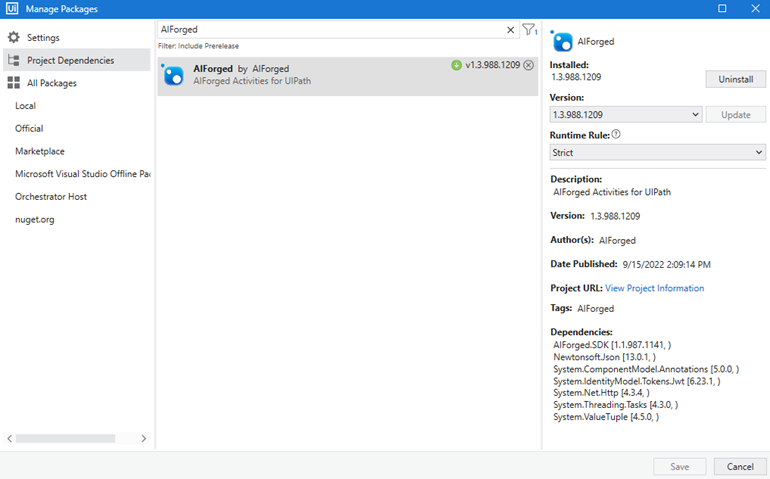770x479 pixels.
Task: Click System.IdentityModel.Tokens.Jwt dependency
Action: tap(636, 381)
